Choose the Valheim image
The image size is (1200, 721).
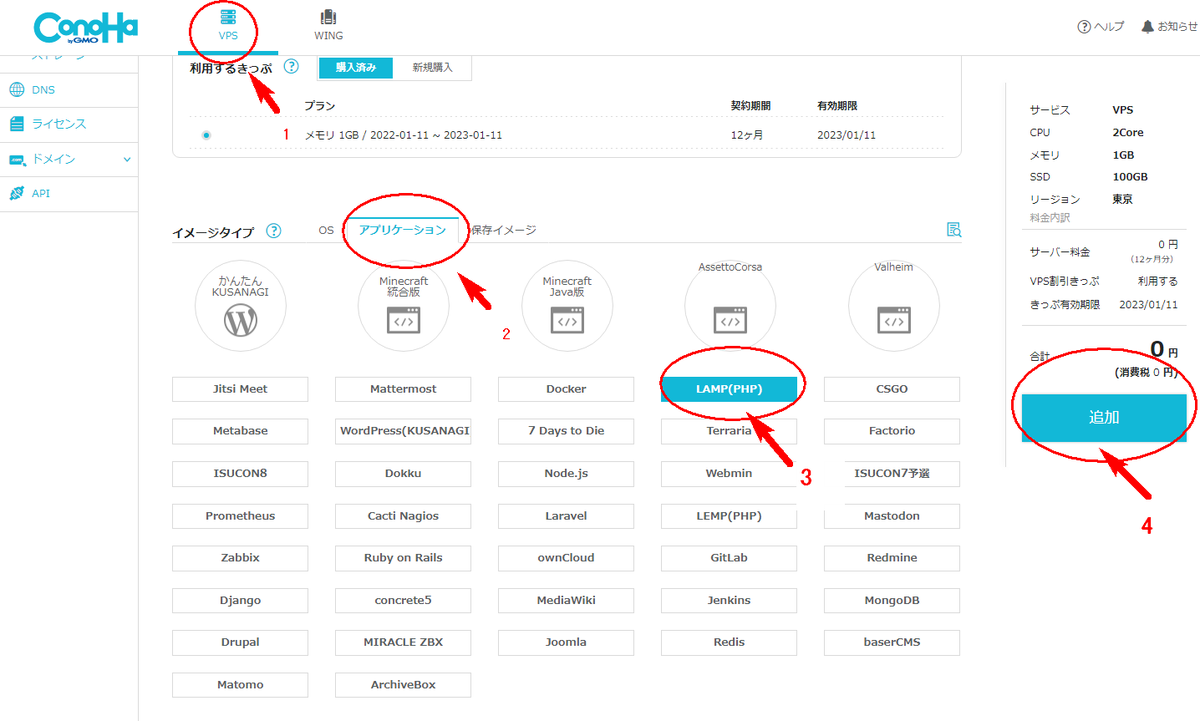(x=893, y=305)
